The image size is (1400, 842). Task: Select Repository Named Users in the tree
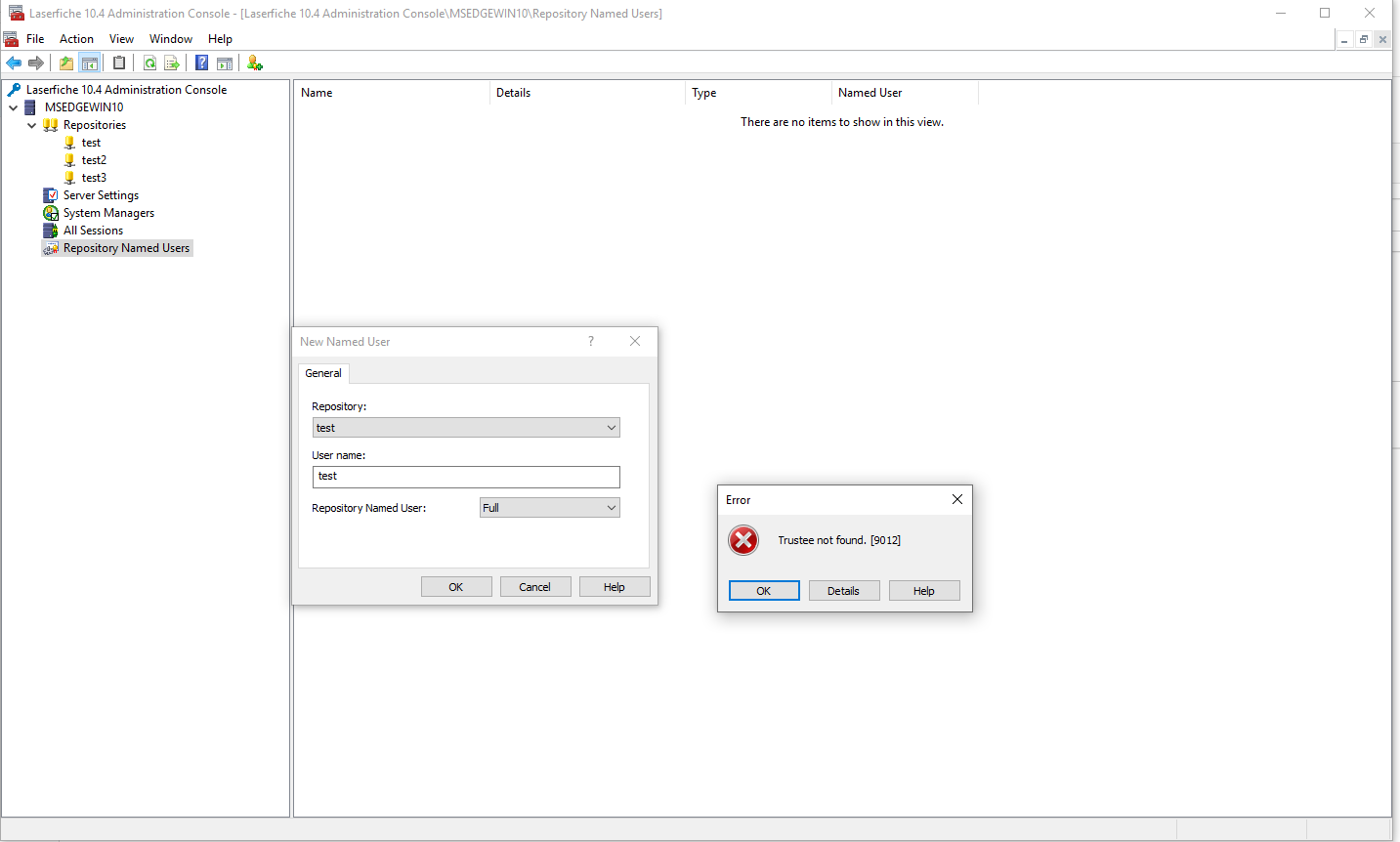tap(126, 248)
